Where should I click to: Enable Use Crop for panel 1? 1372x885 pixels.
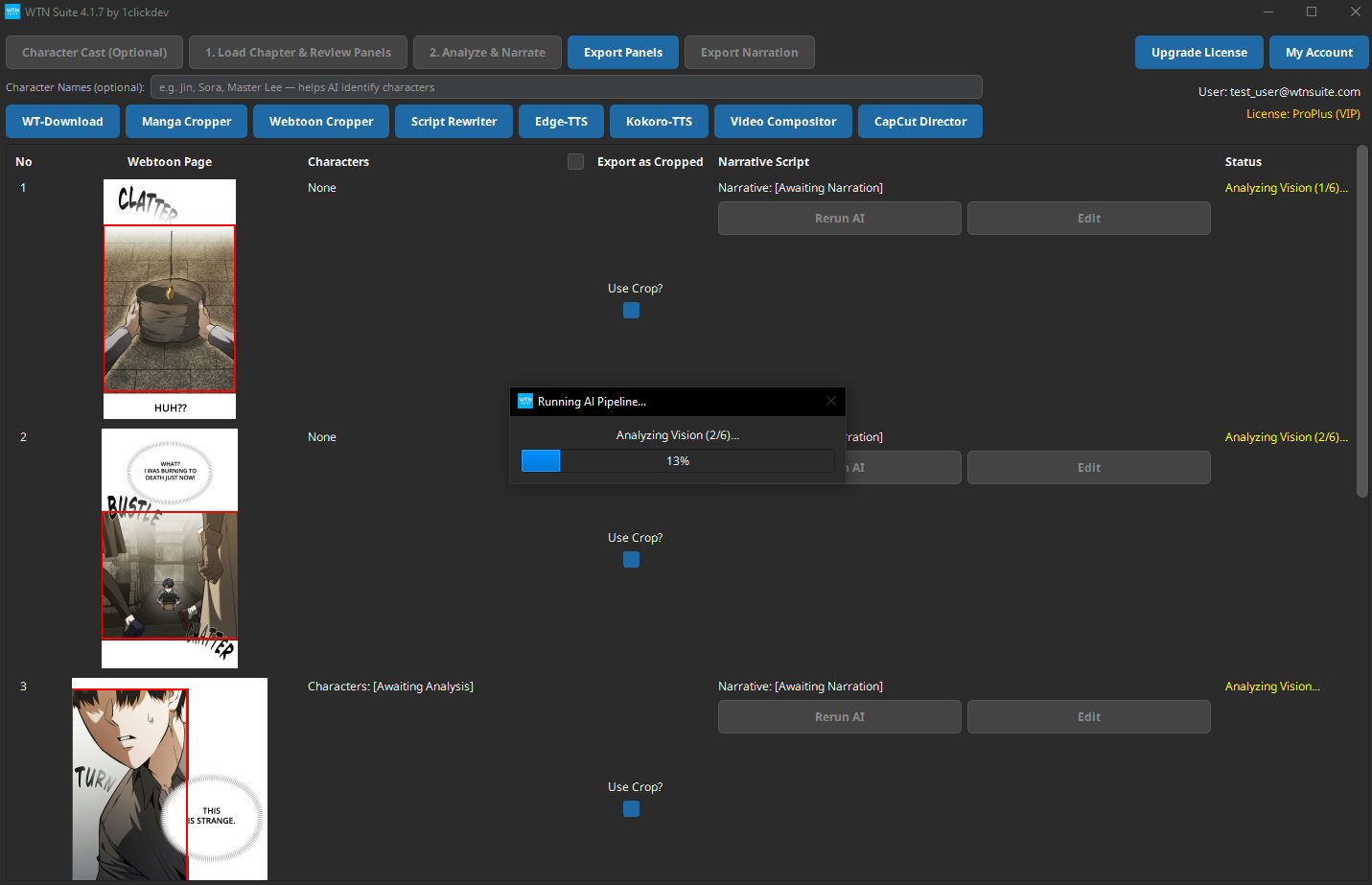631,310
